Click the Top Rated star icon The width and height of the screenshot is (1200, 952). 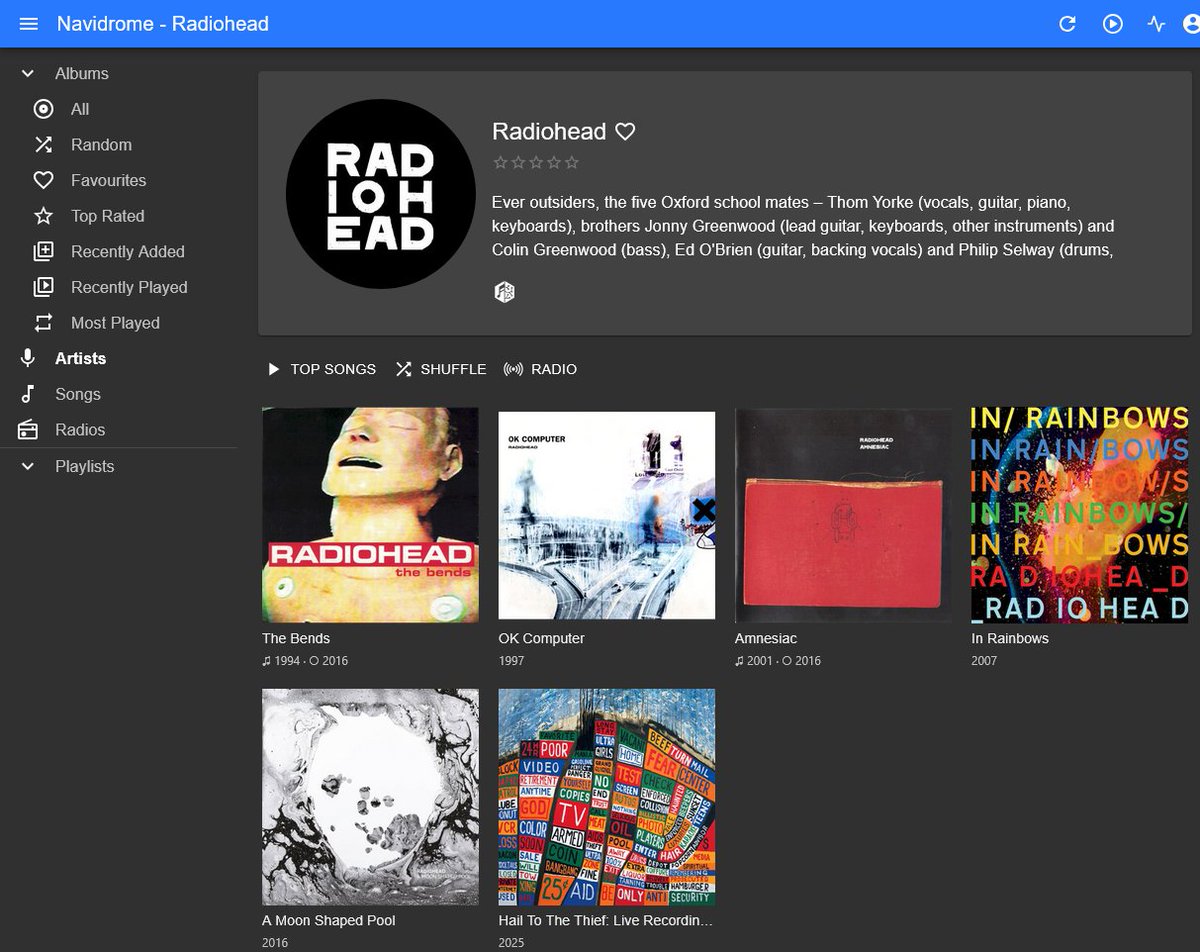43,216
